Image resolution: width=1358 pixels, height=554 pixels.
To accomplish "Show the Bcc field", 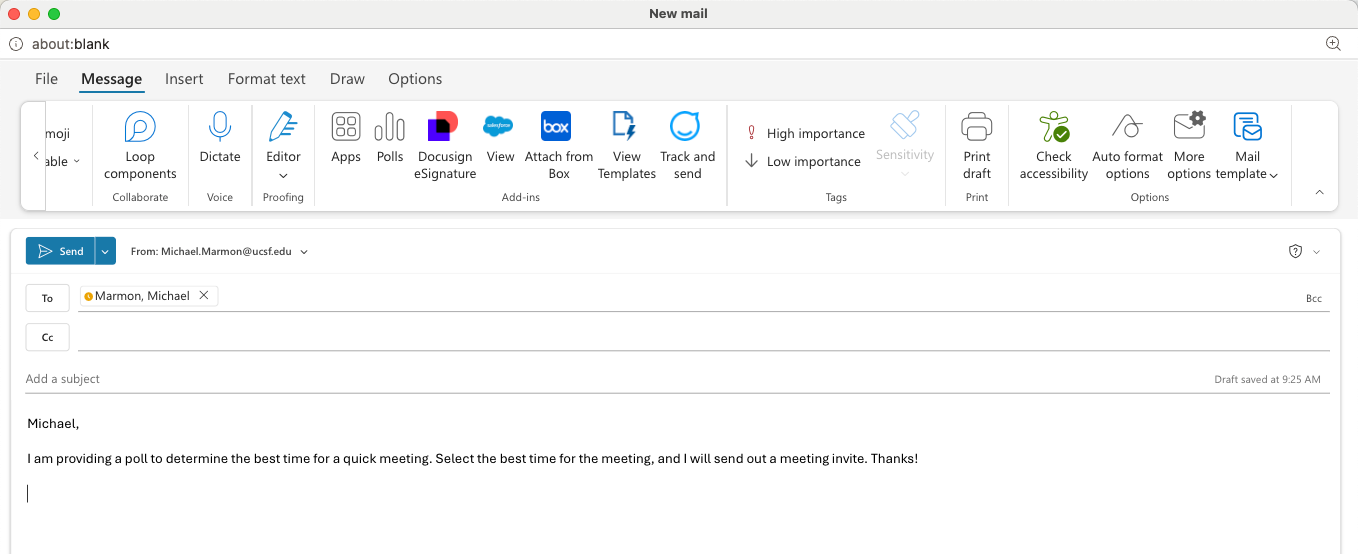I will (x=1313, y=298).
